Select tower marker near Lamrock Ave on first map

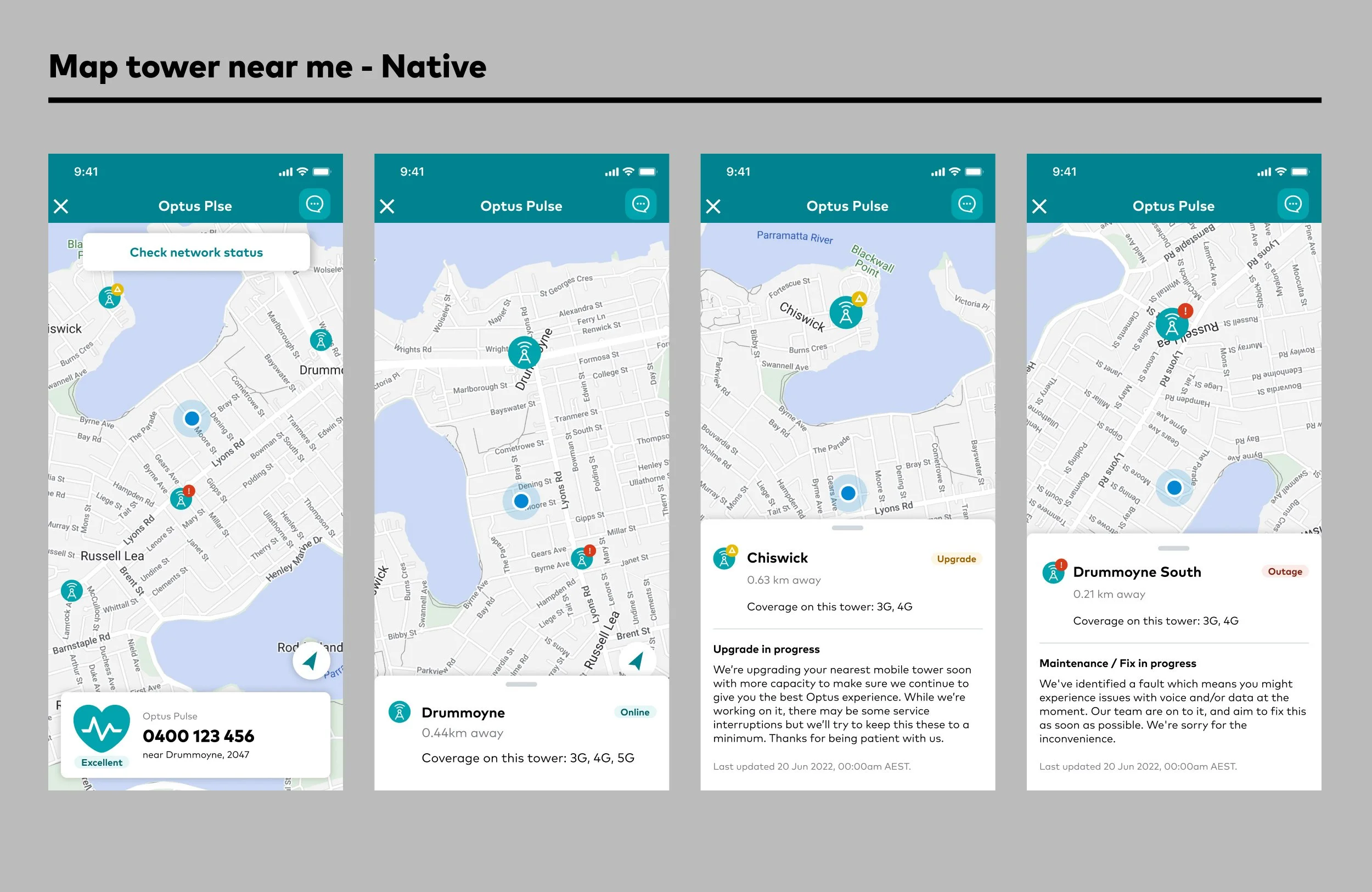71,591
